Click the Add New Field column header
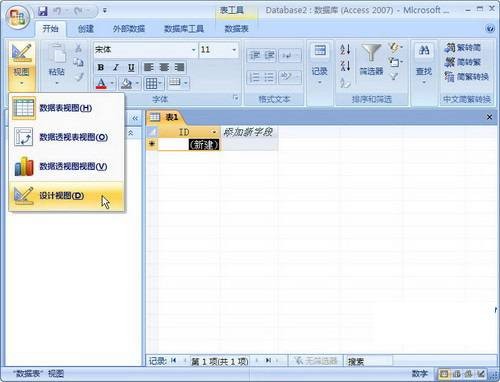This screenshot has height=382, width=500. pyautogui.click(x=249, y=132)
